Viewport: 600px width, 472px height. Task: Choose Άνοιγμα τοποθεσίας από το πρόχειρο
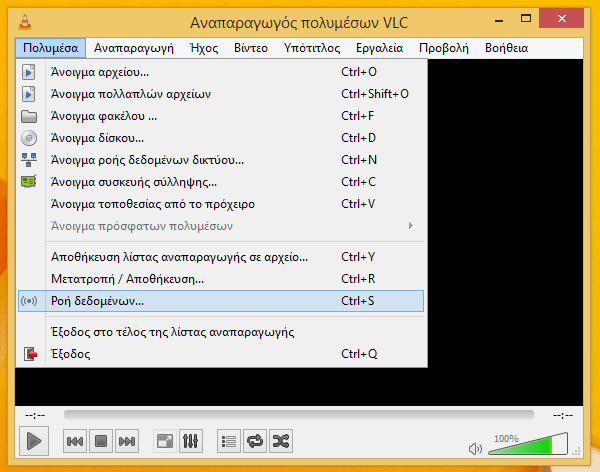[x=221, y=204]
